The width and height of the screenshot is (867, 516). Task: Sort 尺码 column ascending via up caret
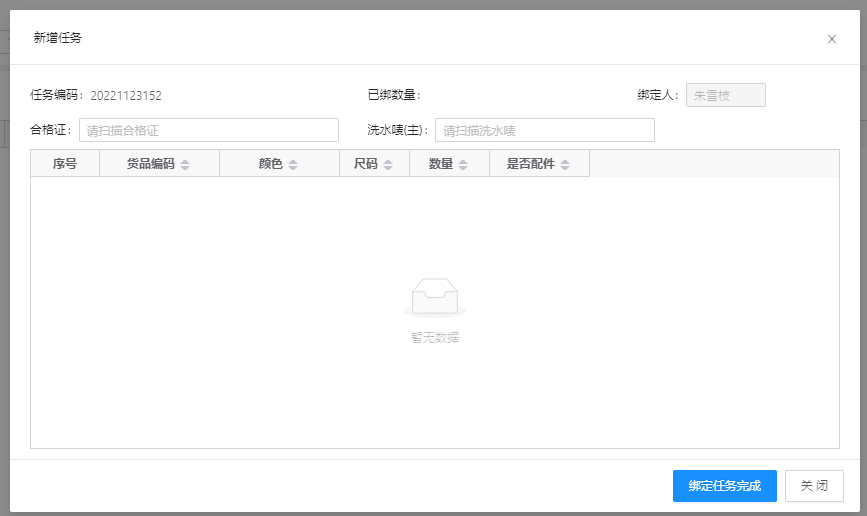(x=388, y=161)
